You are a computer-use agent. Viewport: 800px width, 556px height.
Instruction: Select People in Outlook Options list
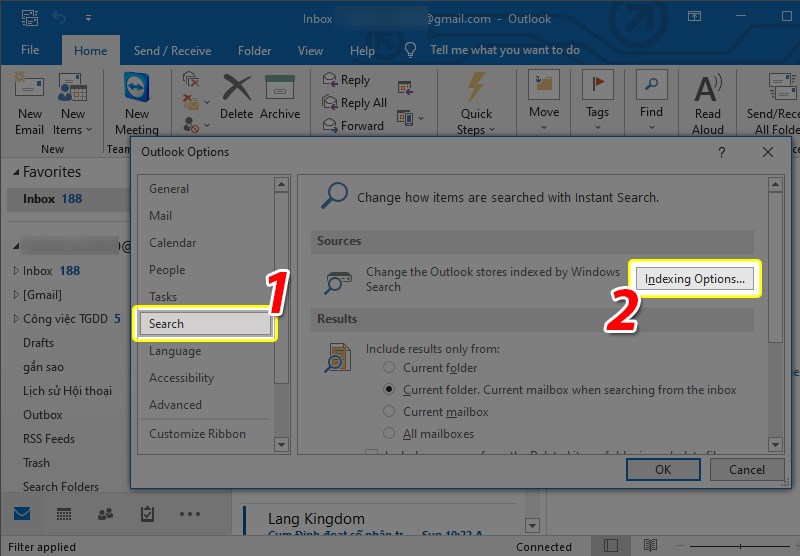206,270
